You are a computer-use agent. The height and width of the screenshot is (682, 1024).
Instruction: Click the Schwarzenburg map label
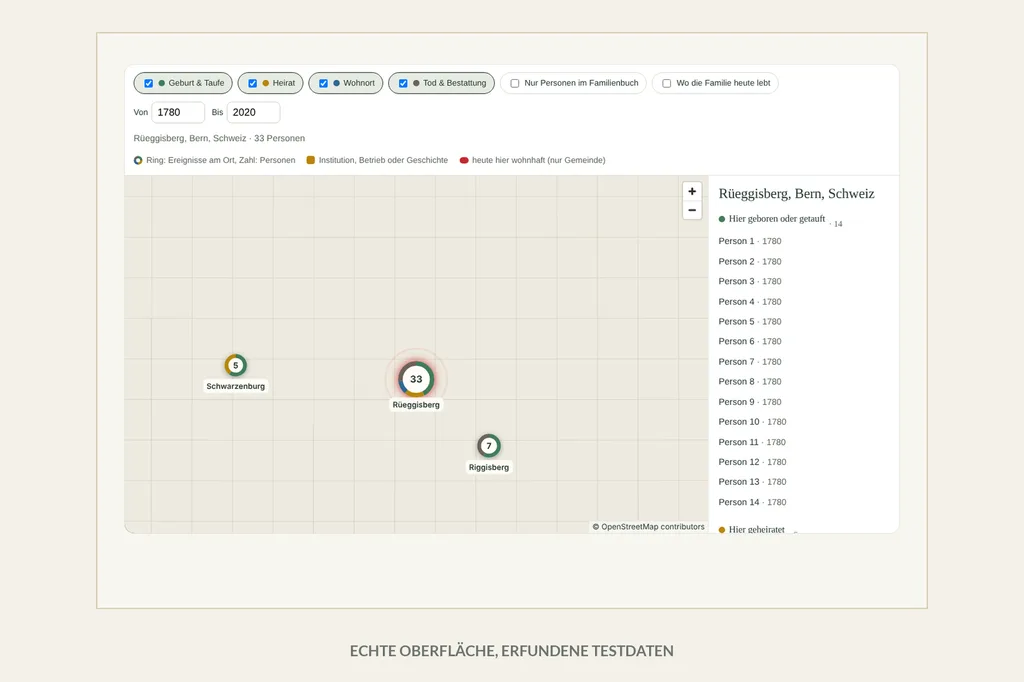236,386
